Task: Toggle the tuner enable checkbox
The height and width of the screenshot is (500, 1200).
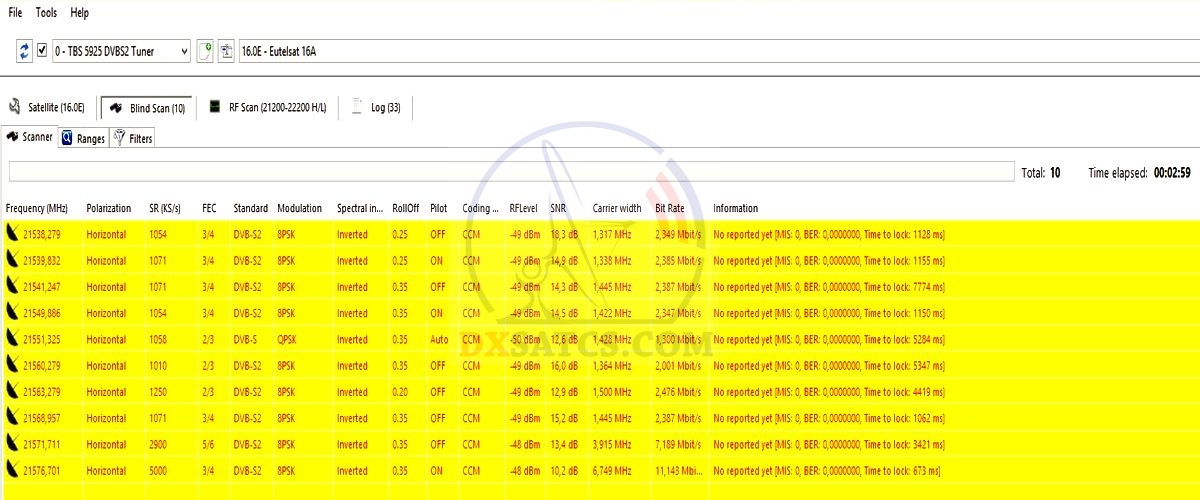Action: point(42,51)
